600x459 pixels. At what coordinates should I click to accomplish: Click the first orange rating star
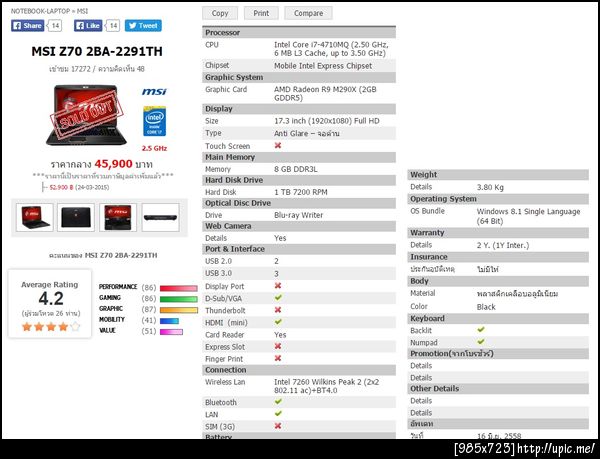(27, 327)
